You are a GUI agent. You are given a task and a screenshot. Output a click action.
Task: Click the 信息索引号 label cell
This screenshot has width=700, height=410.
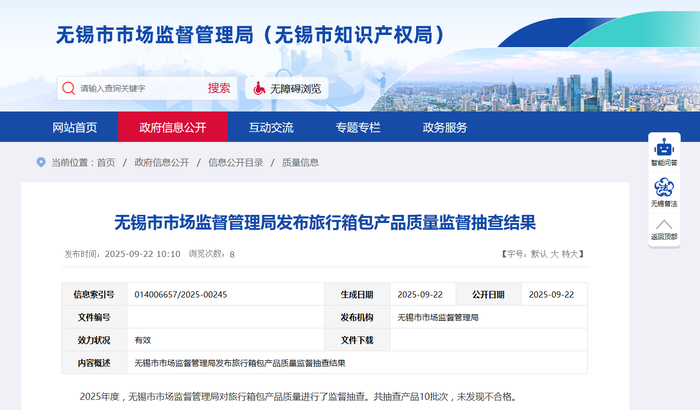click(x=94, y=294)
